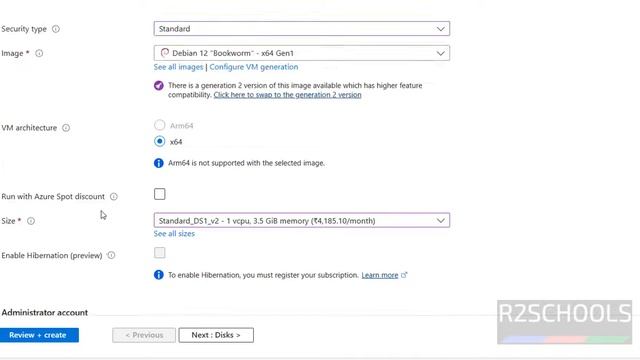Go to Next : Disks step
640x360 pixels.
[216, 335]
